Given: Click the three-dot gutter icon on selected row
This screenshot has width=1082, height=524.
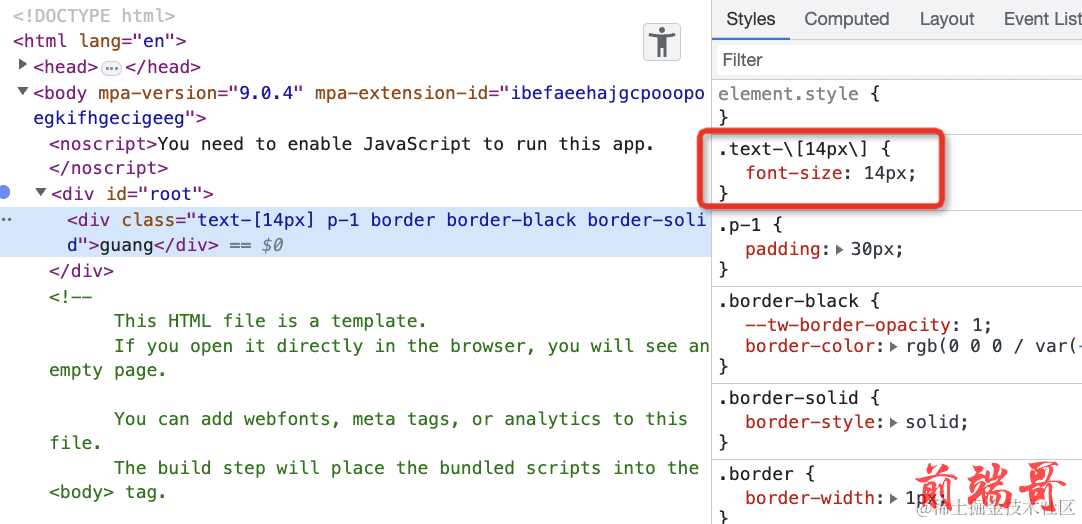Looking at the screenshot, I should point(6,219).
